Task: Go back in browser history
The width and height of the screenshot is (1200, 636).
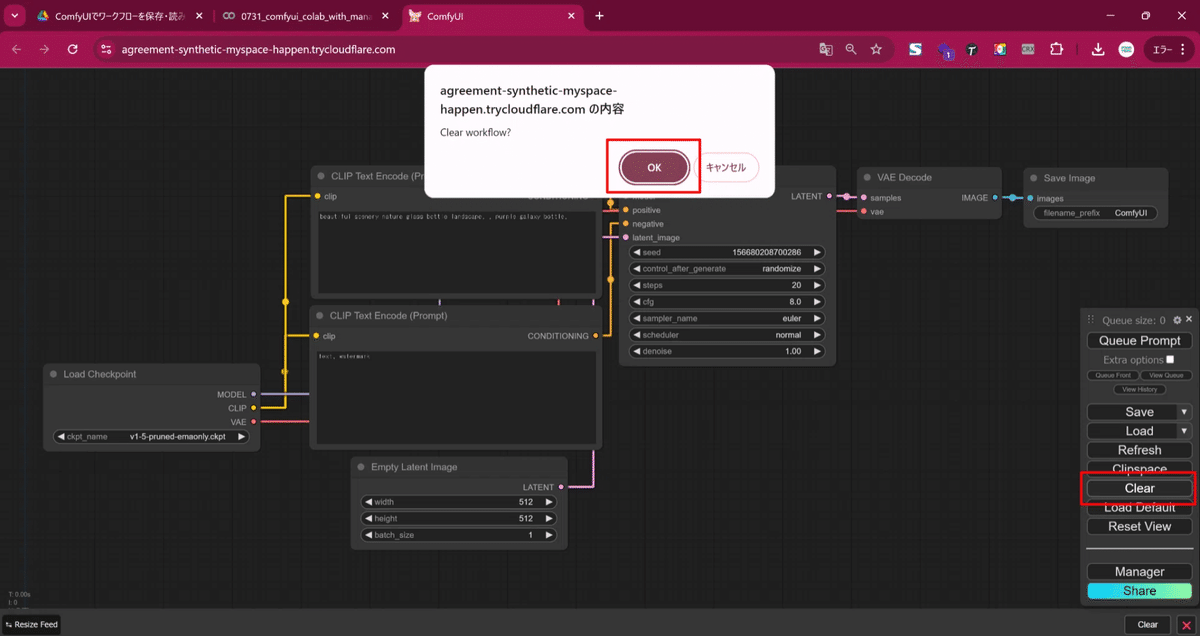Action: pos(17,49)
